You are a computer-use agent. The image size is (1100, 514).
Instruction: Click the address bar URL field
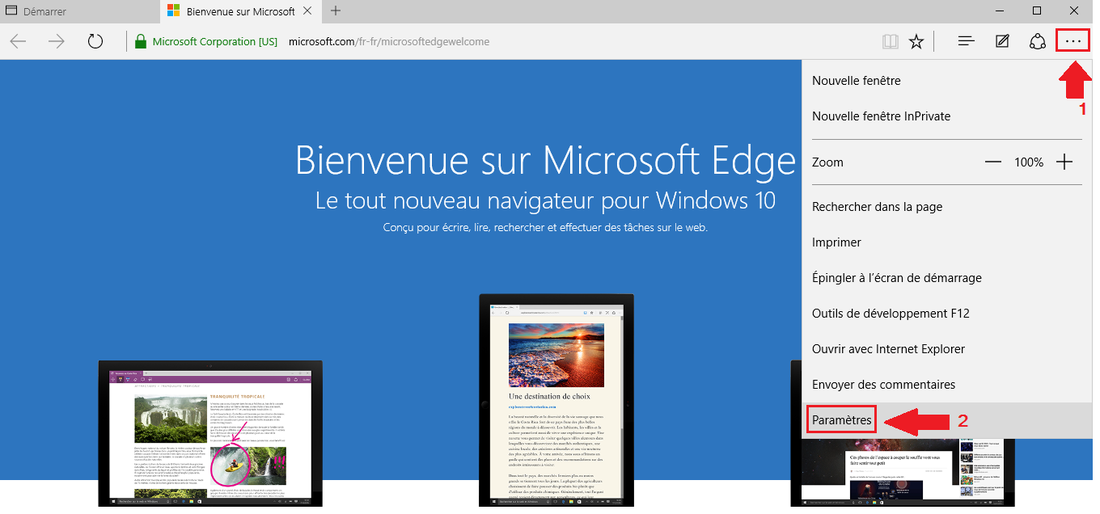pos(389,41)
